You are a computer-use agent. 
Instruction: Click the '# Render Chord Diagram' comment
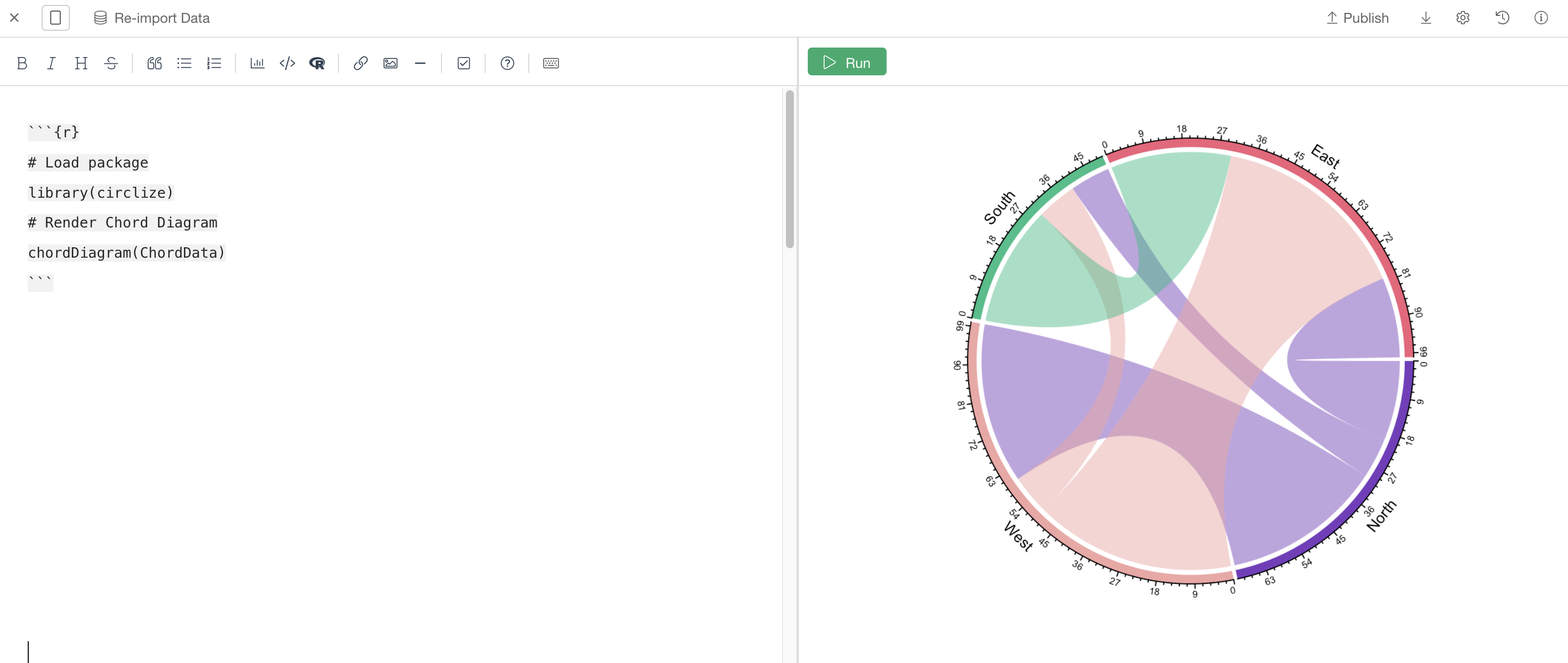coord(122,222)
